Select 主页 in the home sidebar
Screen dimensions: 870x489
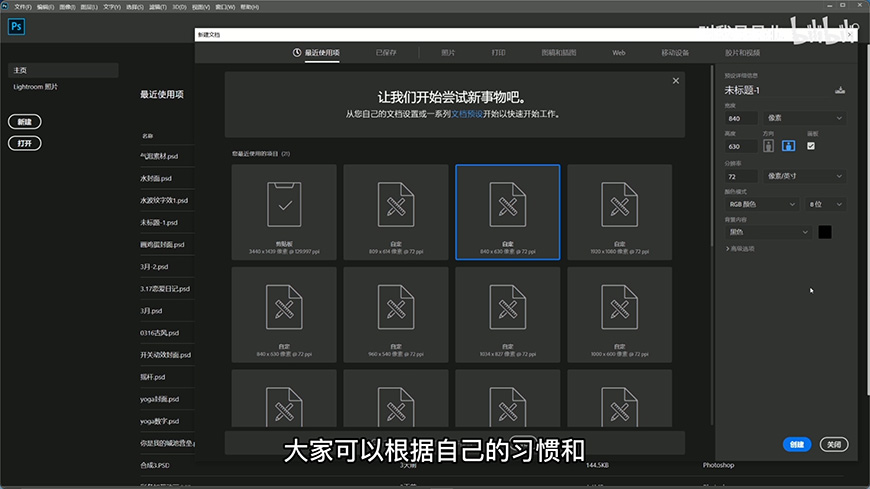63,70
